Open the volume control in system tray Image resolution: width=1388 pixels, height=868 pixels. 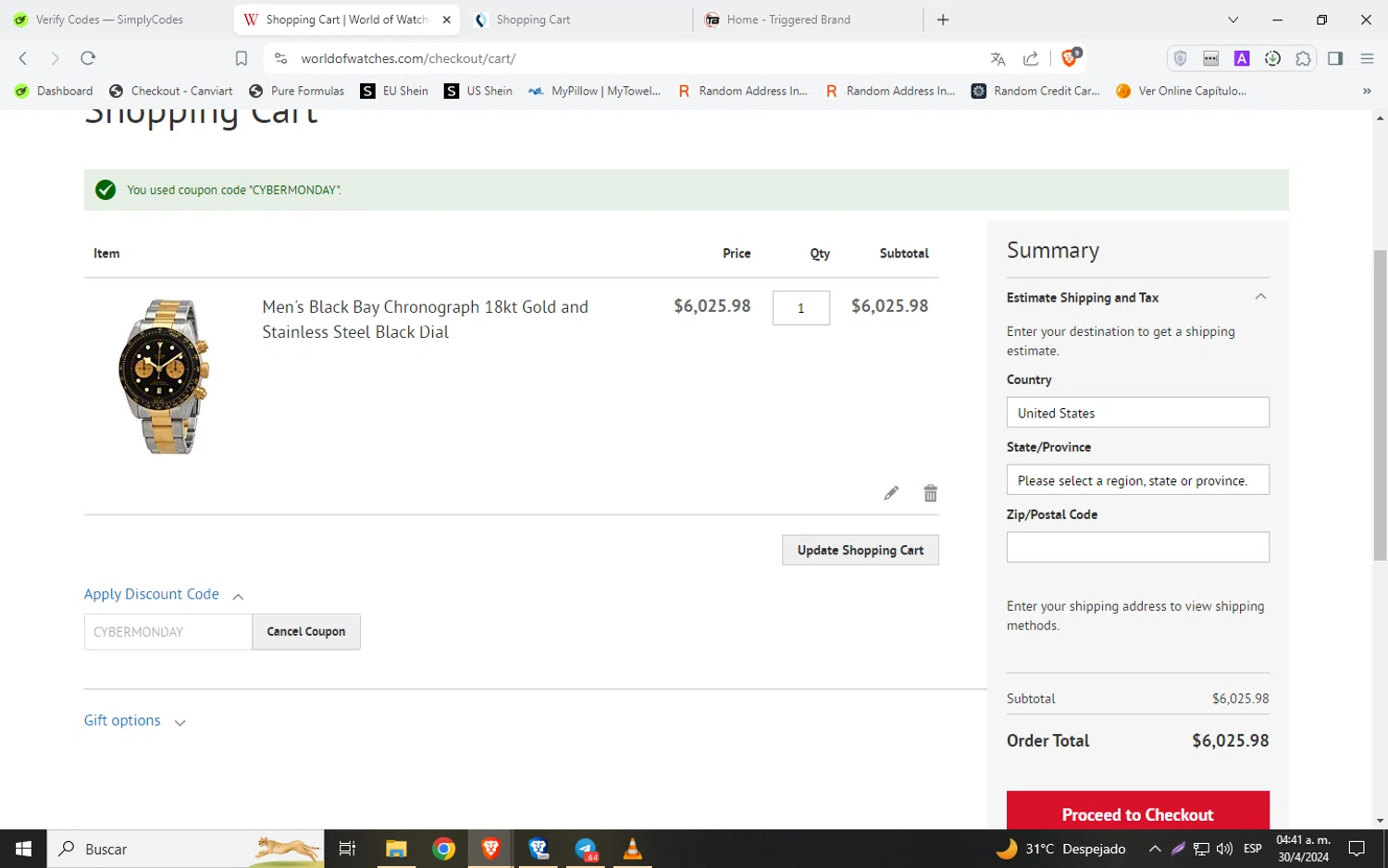1224,849
